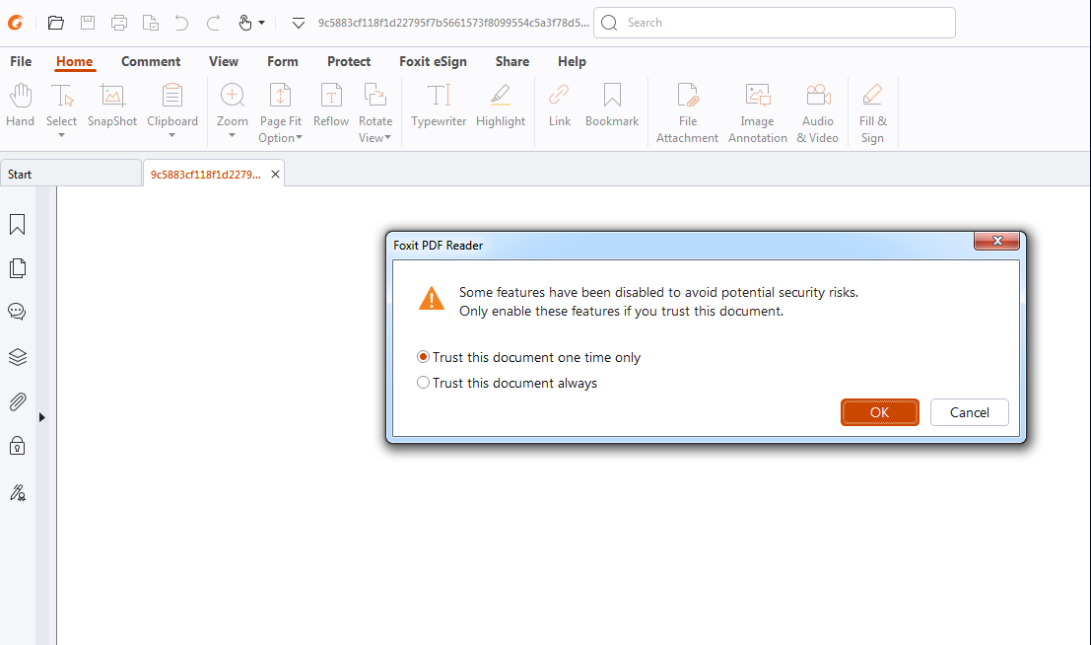Switch to the View ribbon tab
The height and width of the screenshot is (645, 1091).
point(223,61)
